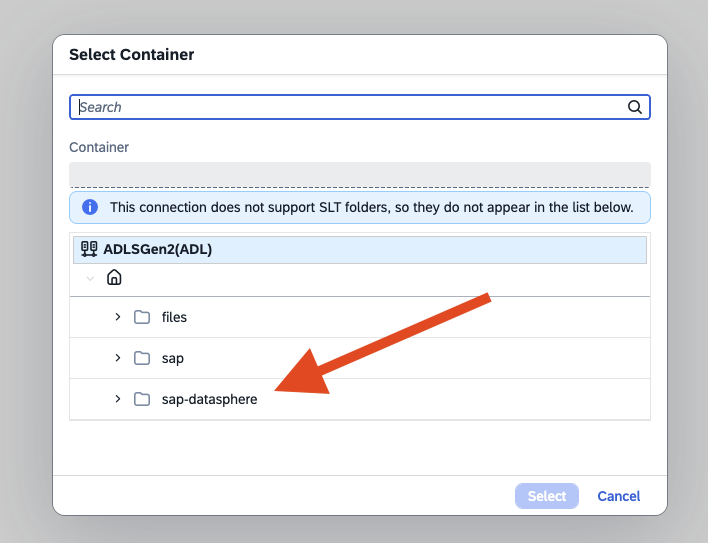Collapse the home root node chevron
The width and height of the screenshot is (708, 543).
(91, 278)
